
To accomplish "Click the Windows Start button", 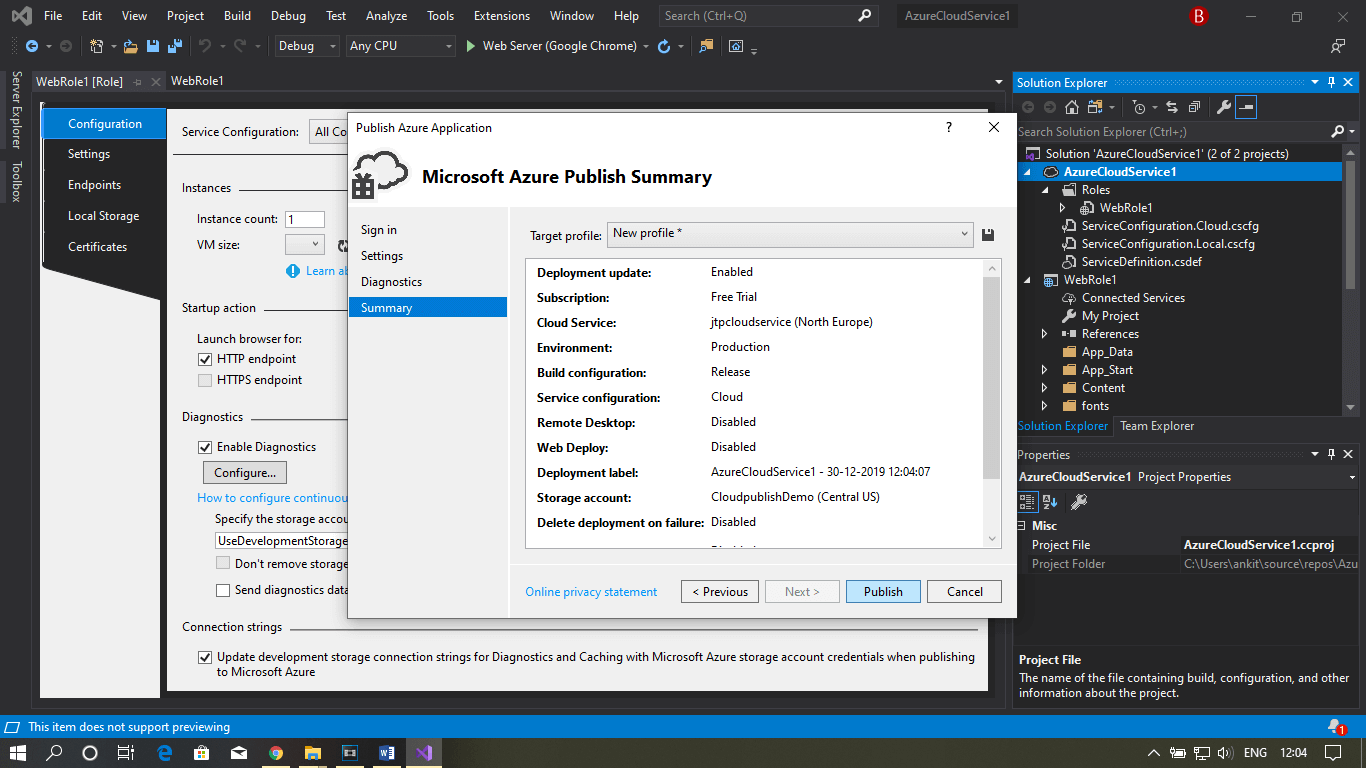I will point(18,753).
